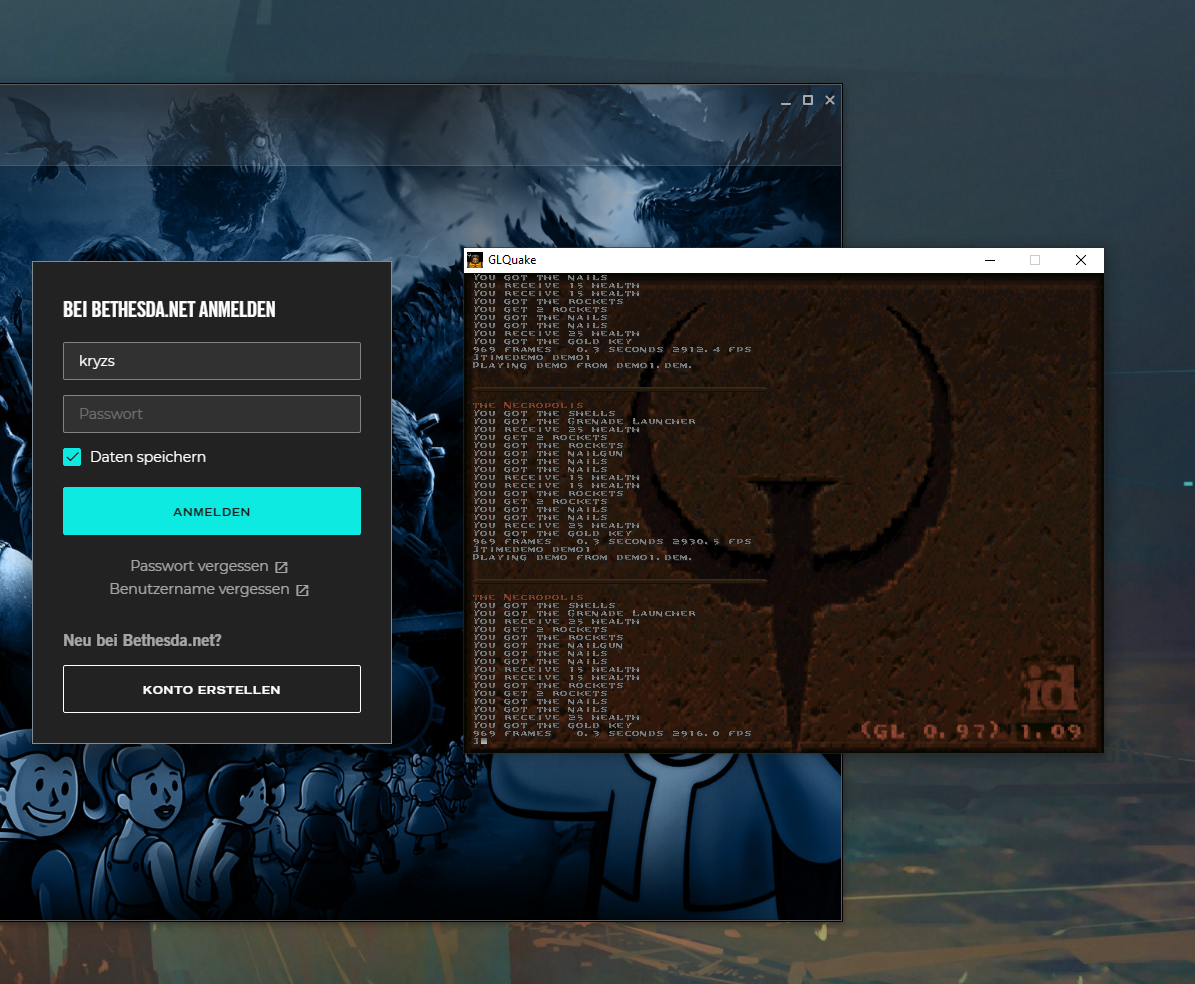Focus the Passwort input field

[212, 414]
